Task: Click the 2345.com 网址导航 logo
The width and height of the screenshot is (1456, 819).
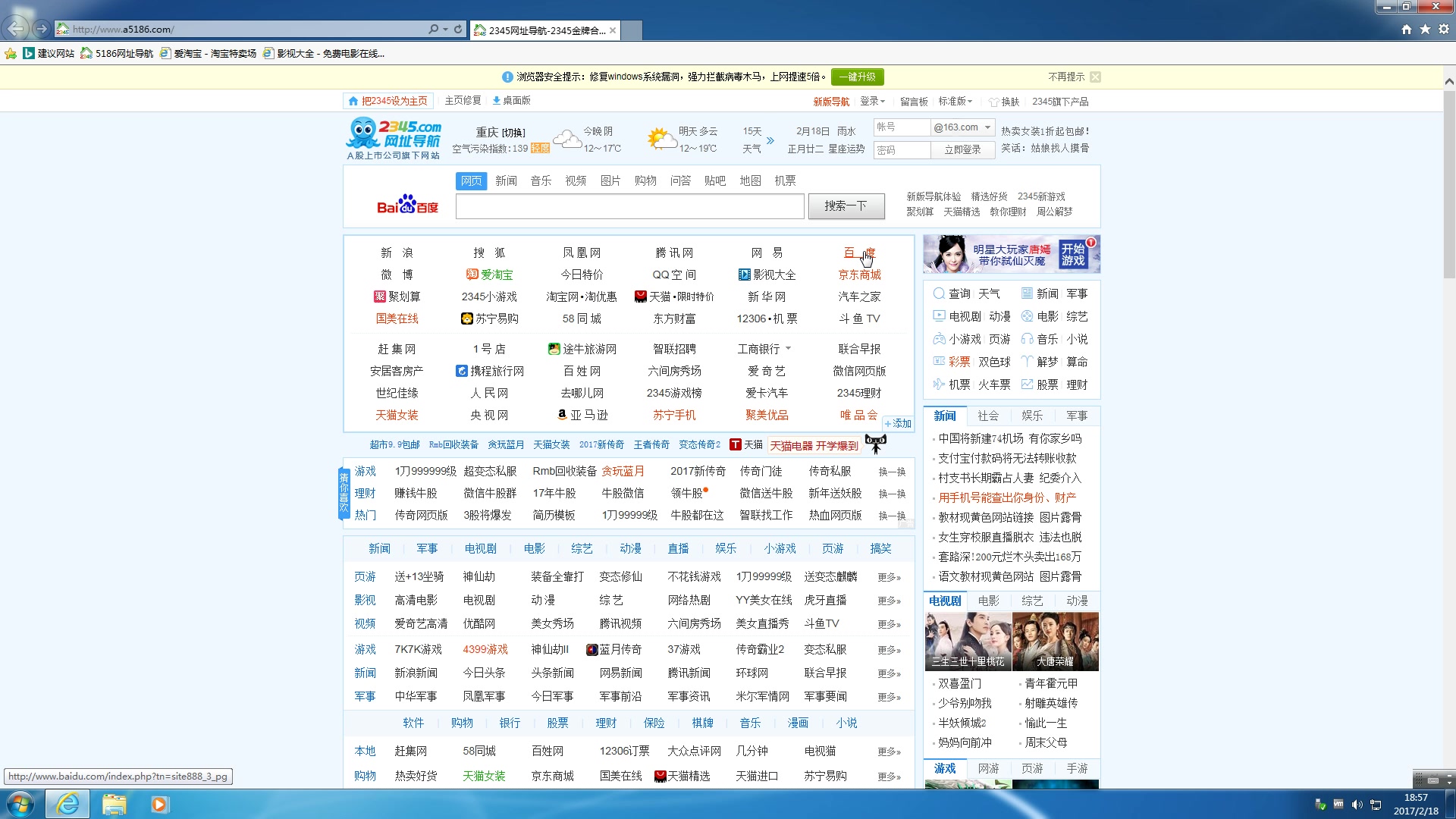Action: [x=394, y=138]
